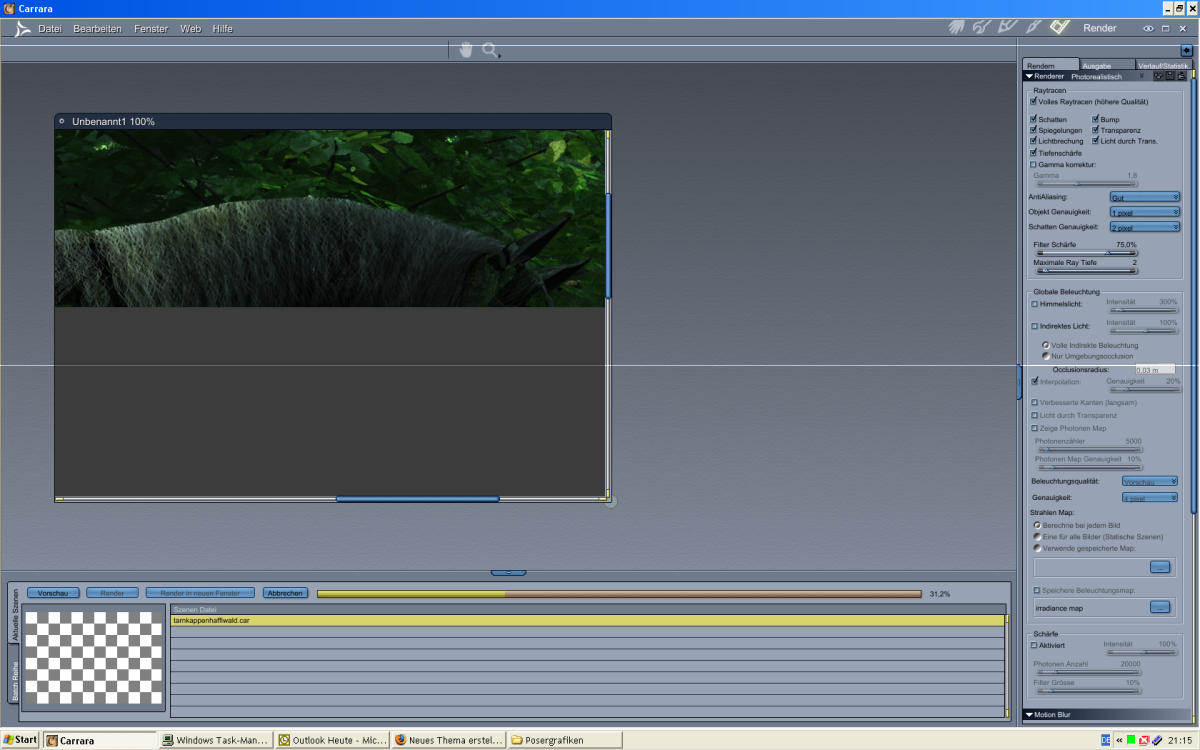Viewport: 1200px width, 750px height.
Task: Click the Start button
Action: 20,740
